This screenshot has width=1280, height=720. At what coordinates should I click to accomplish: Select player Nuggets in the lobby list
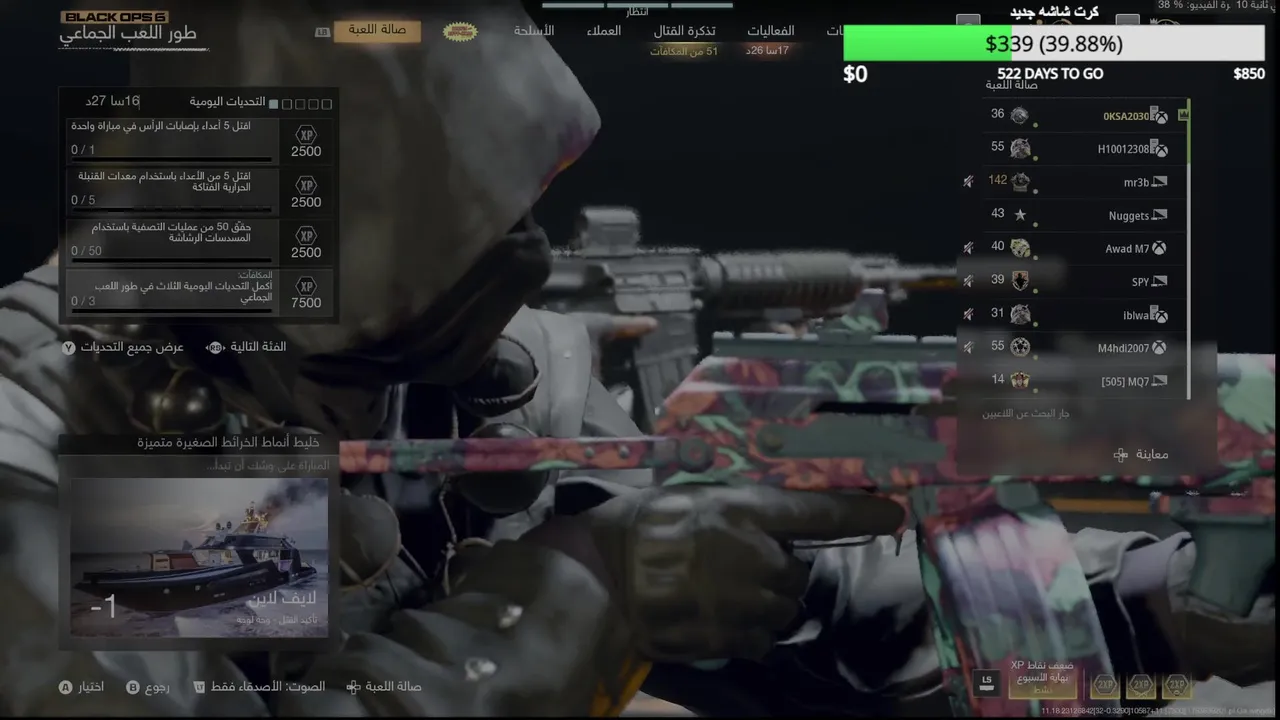tap(1085, 215)
